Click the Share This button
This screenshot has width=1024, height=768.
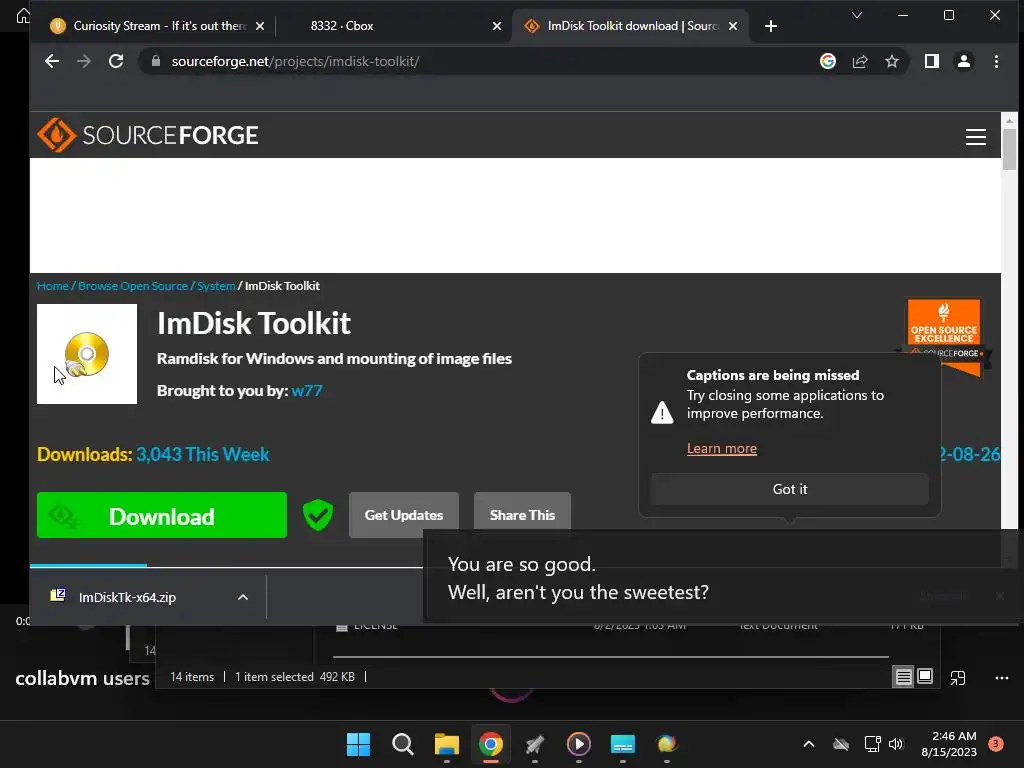pos(522,515)
